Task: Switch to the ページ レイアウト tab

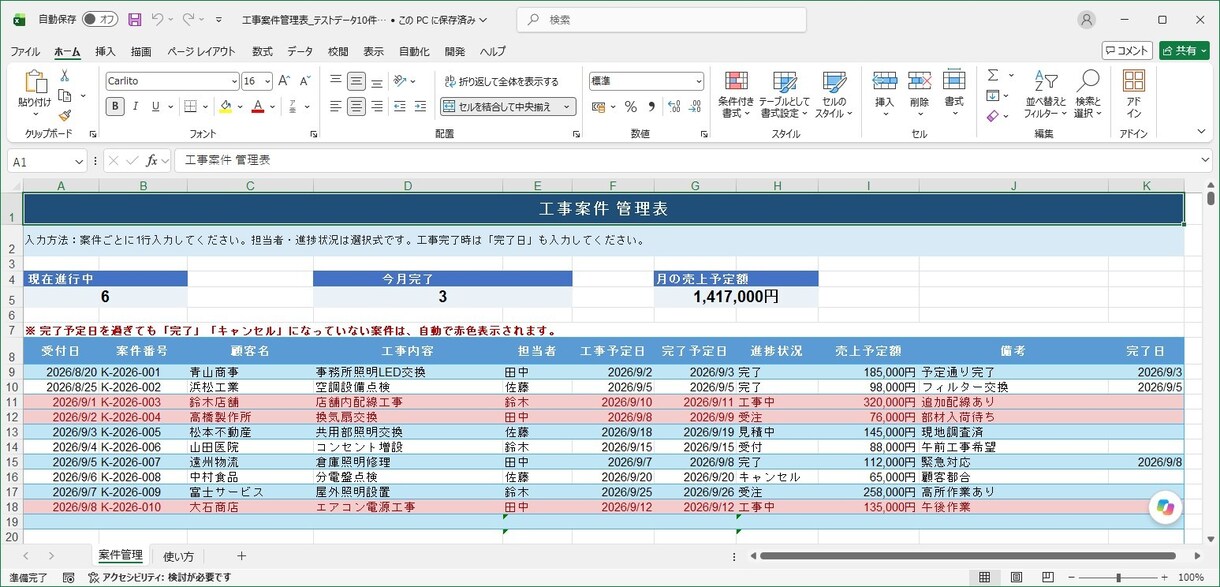Action: point(201,51)
